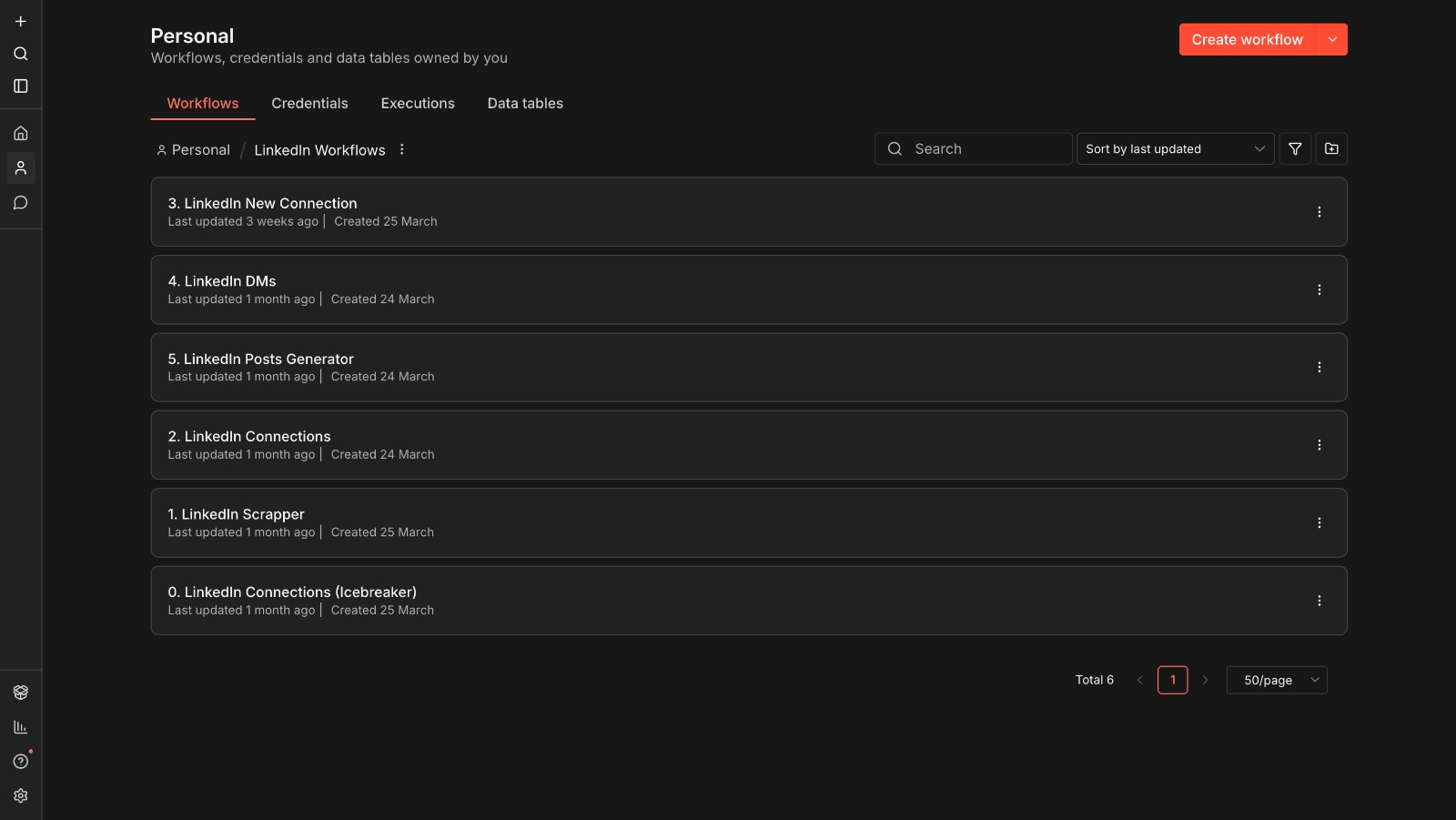1456x820 pixels.
Task: Switch to the Executions tab
Action: 418,104
